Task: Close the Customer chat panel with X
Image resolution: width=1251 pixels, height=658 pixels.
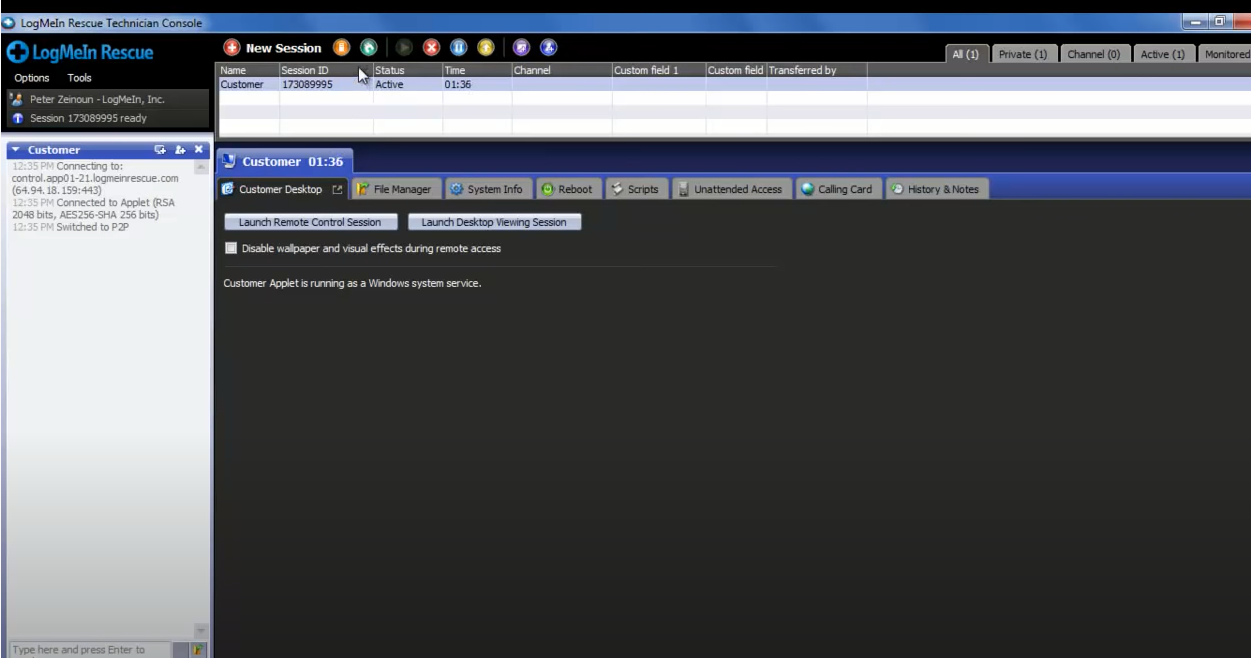Action: (x=198, y=149)
